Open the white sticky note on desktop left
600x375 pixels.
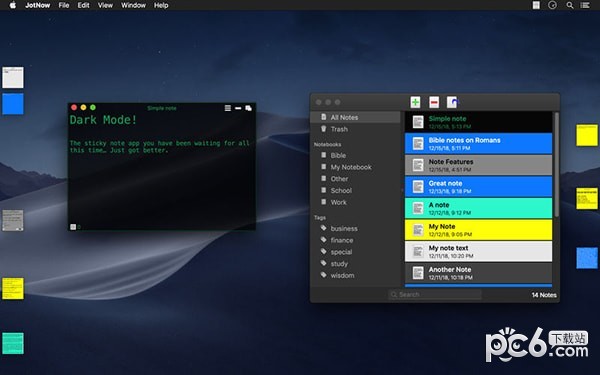pos(13,77)
